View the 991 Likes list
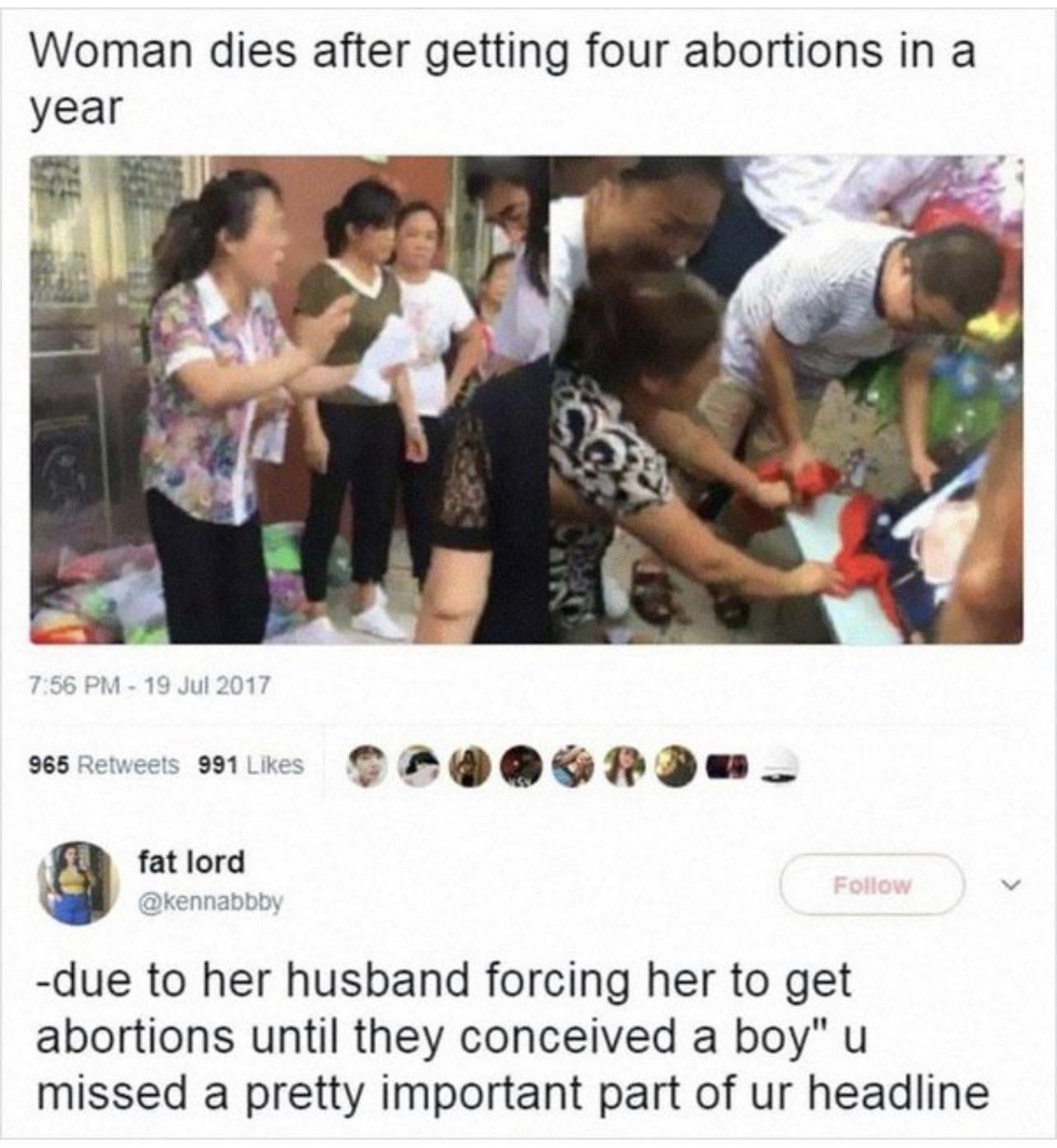The height and width of the screenshot is (1148, 1057). (251, 765)
